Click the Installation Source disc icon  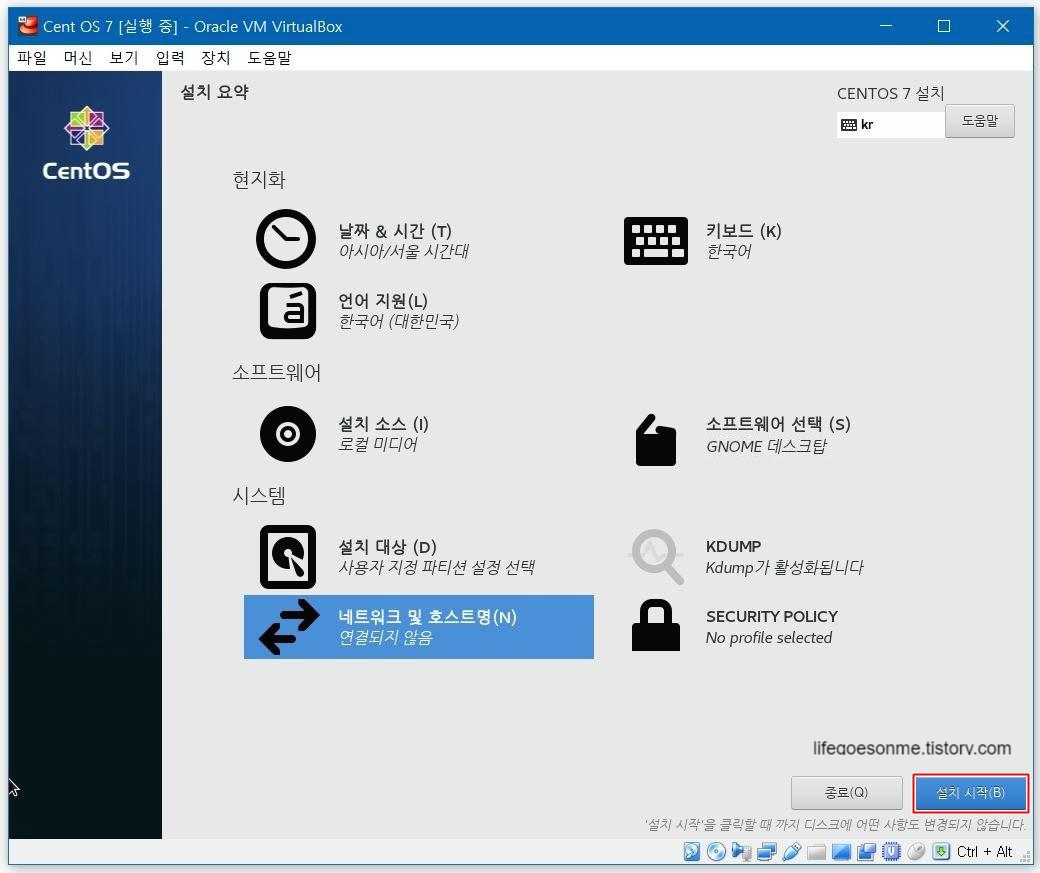(287, 434)
